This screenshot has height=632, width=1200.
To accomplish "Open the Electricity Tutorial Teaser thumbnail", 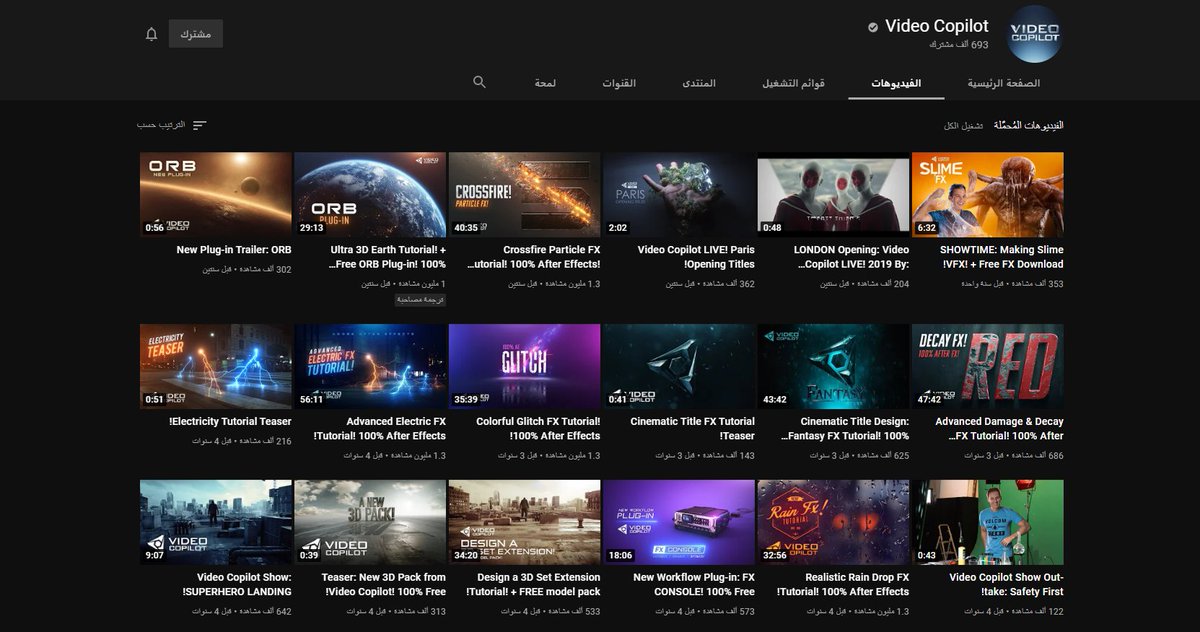I will pyautogui.click(x=216, y=366).
